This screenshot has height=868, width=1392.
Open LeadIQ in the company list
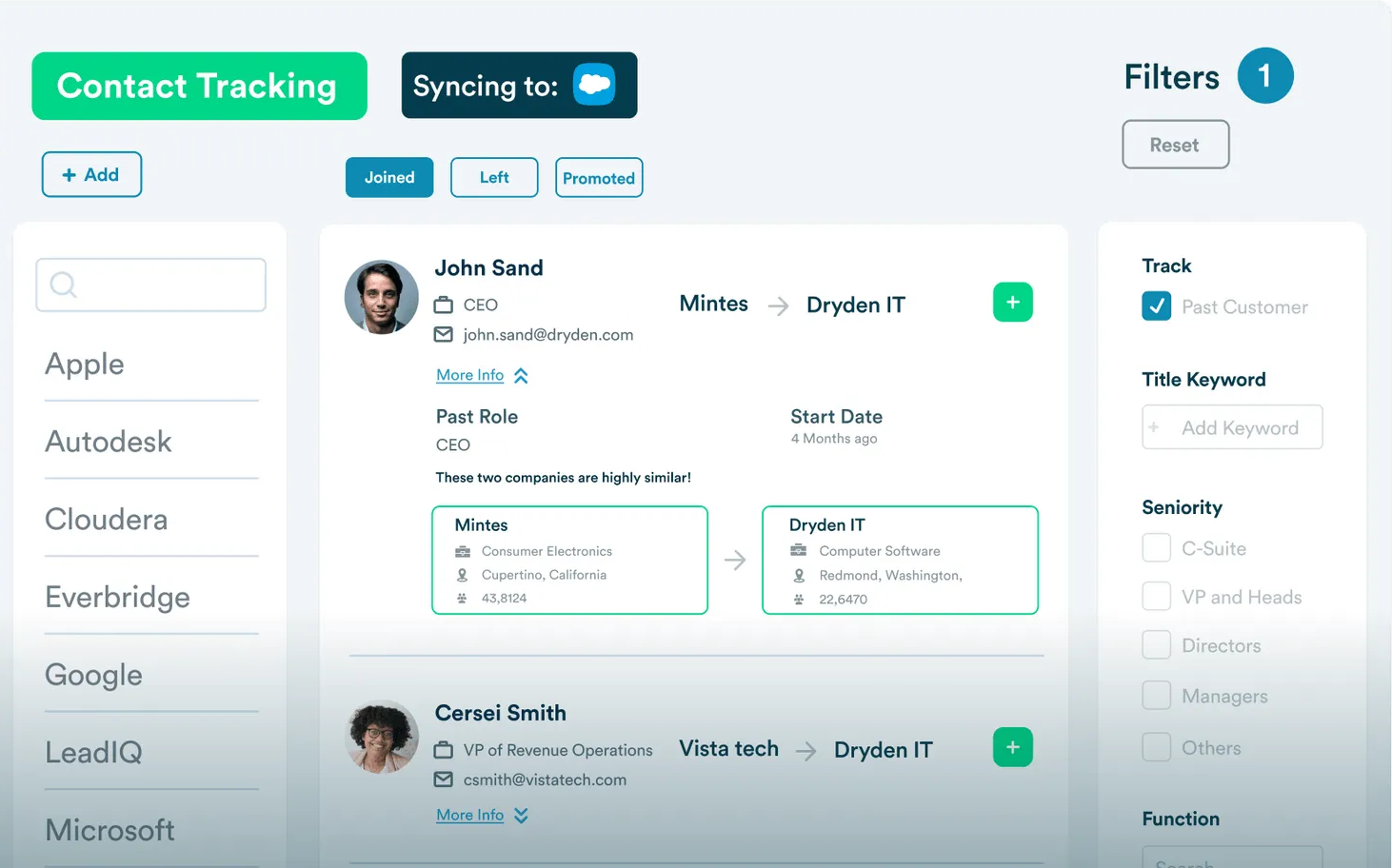click(94, 753)
